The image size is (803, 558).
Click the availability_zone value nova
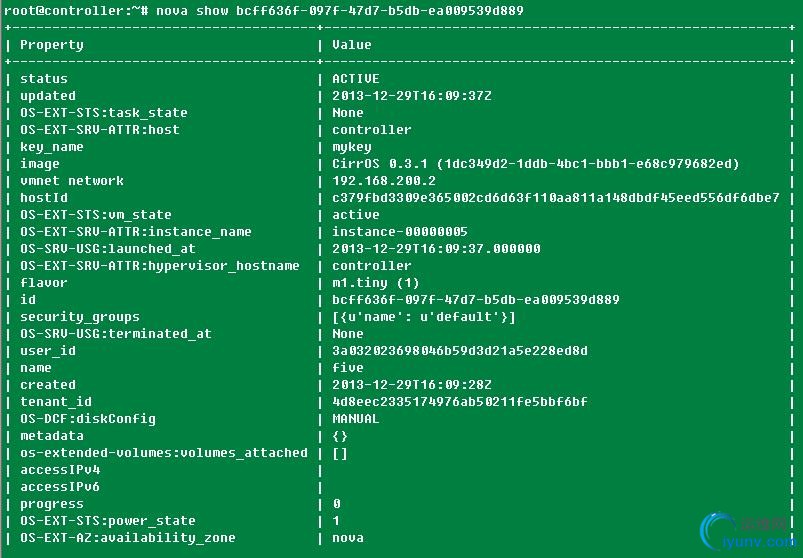click(348, 538)
